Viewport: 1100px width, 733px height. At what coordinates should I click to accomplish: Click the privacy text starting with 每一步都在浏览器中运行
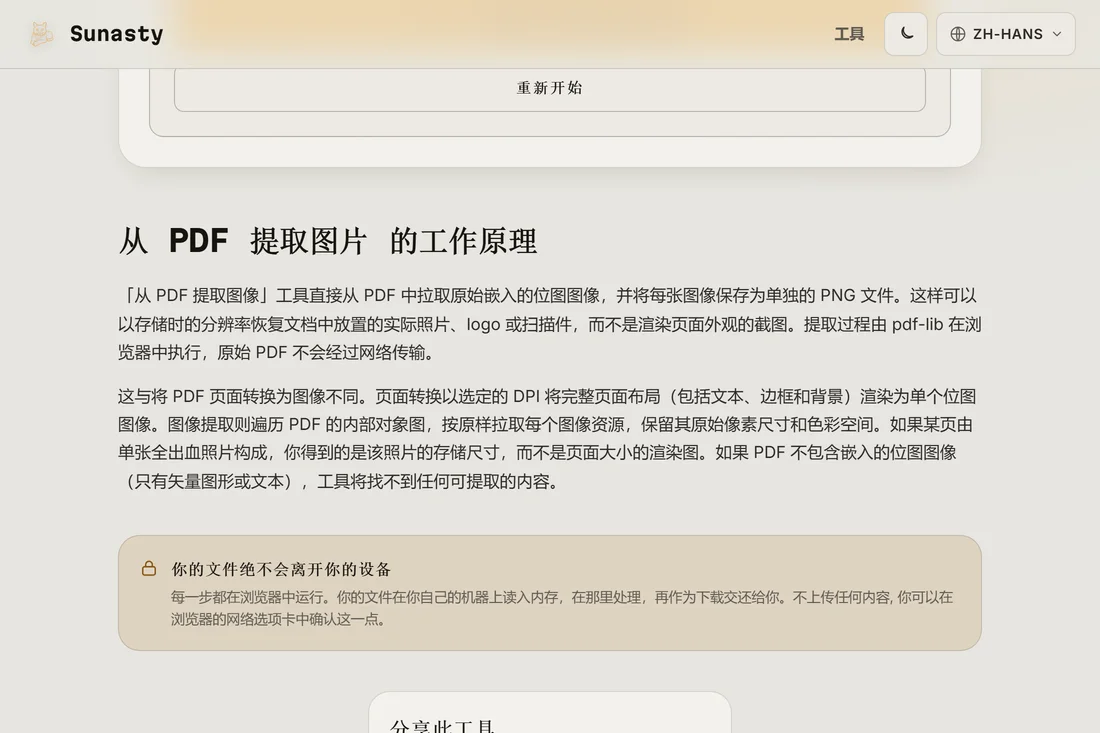(x=561, y=608)
